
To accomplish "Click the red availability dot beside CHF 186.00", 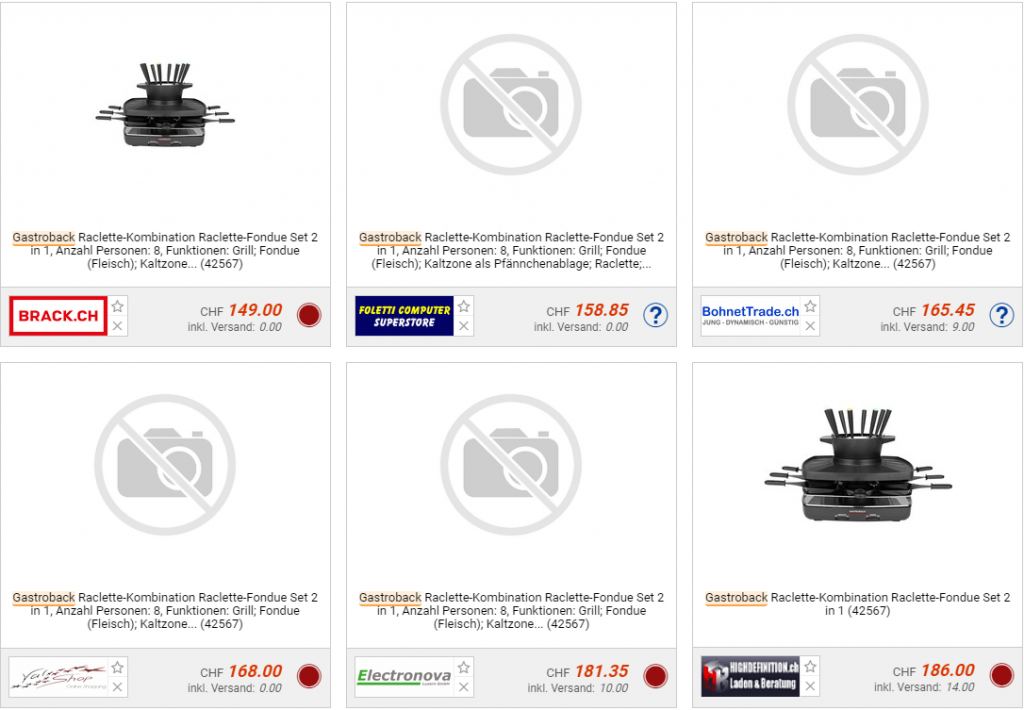I will (1001, 675).
